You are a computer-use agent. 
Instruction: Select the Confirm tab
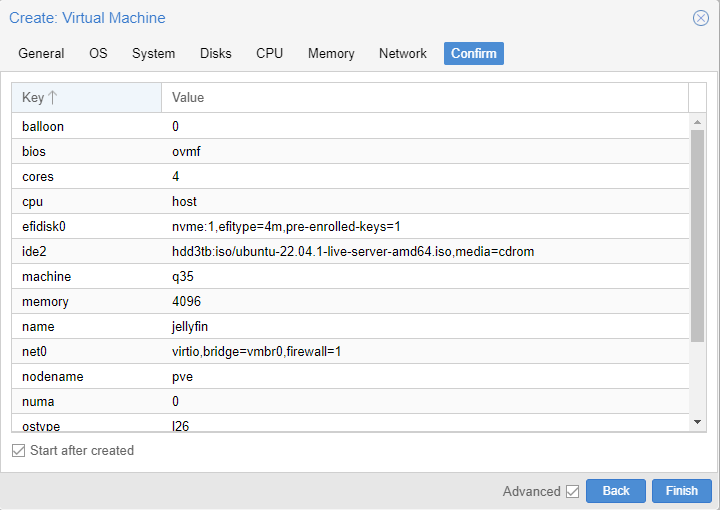click(x=473, y=53)
